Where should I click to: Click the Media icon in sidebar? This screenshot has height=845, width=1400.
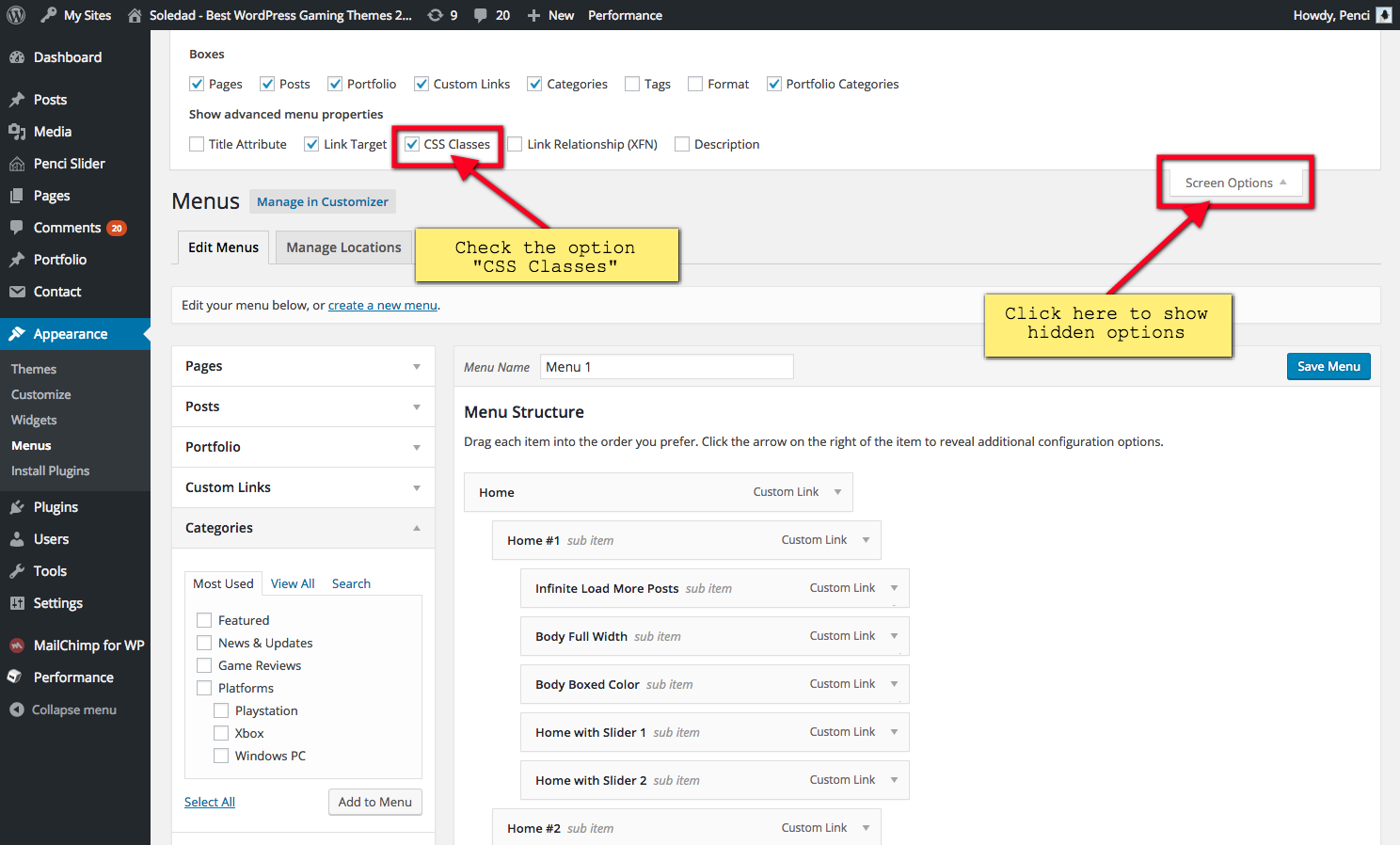click(17, 132)
